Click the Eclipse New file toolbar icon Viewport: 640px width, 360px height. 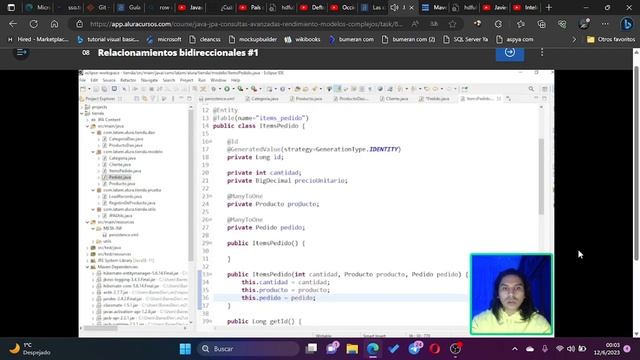click(x=83, y=89)
